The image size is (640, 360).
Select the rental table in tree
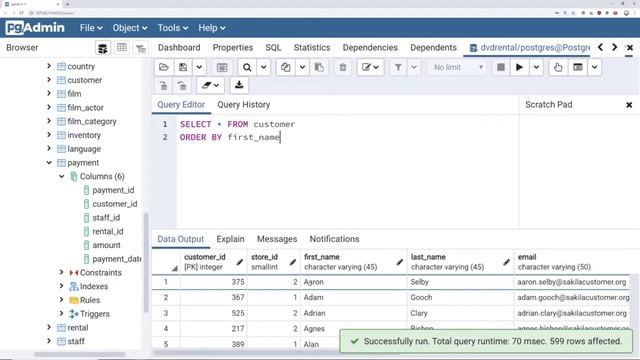(78, 328)
